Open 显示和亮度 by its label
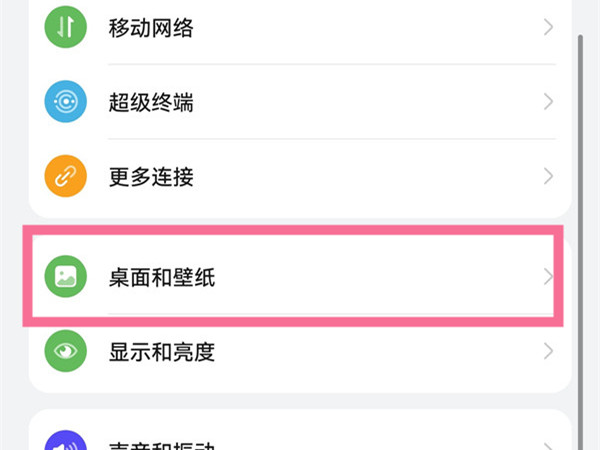600x450 pixels. (x=161, y=352)
